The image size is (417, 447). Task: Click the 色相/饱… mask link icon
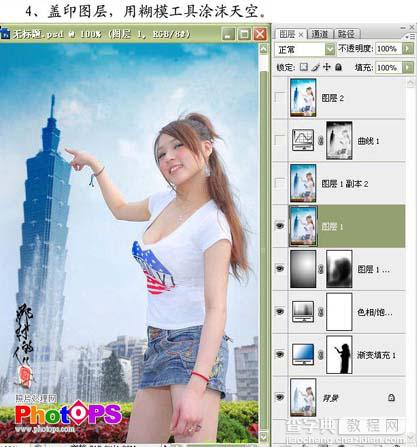tap(320, 312)
